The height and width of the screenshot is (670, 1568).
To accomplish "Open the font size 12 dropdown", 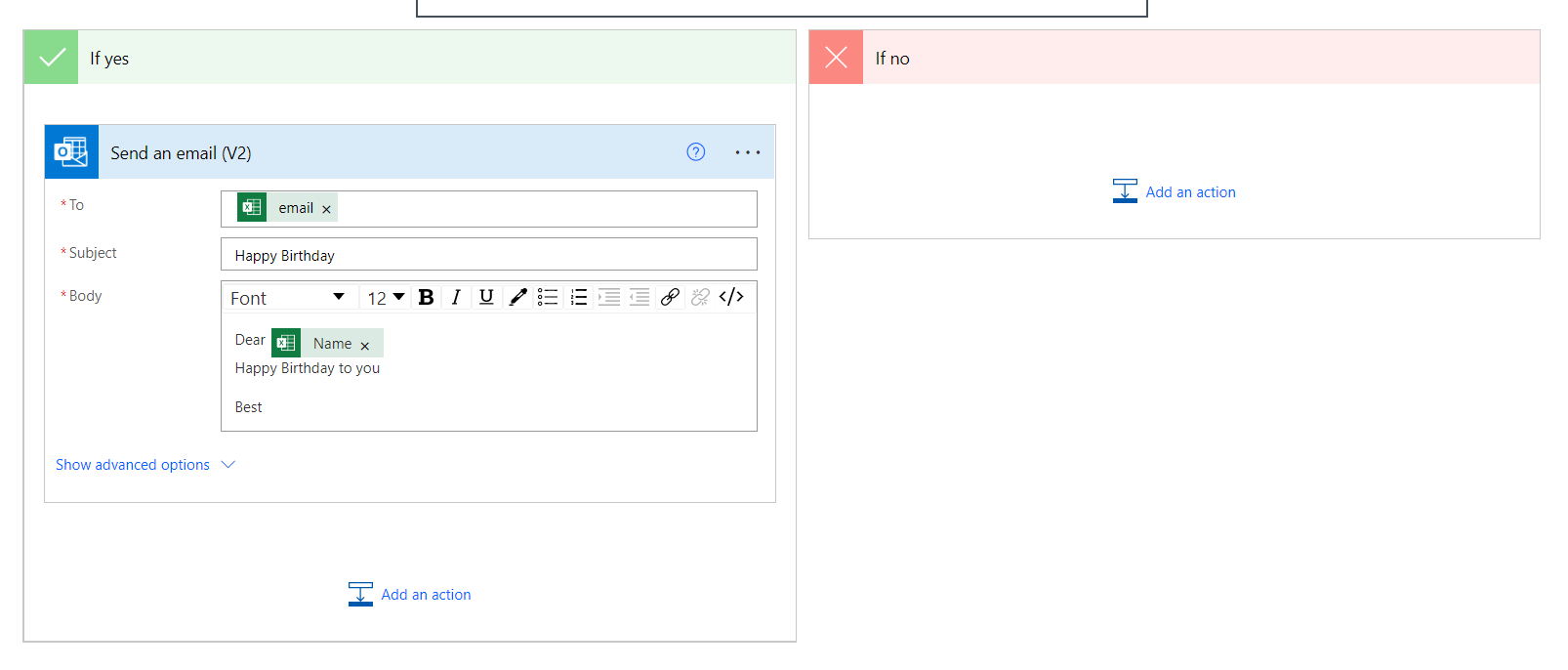I will 386,298.
